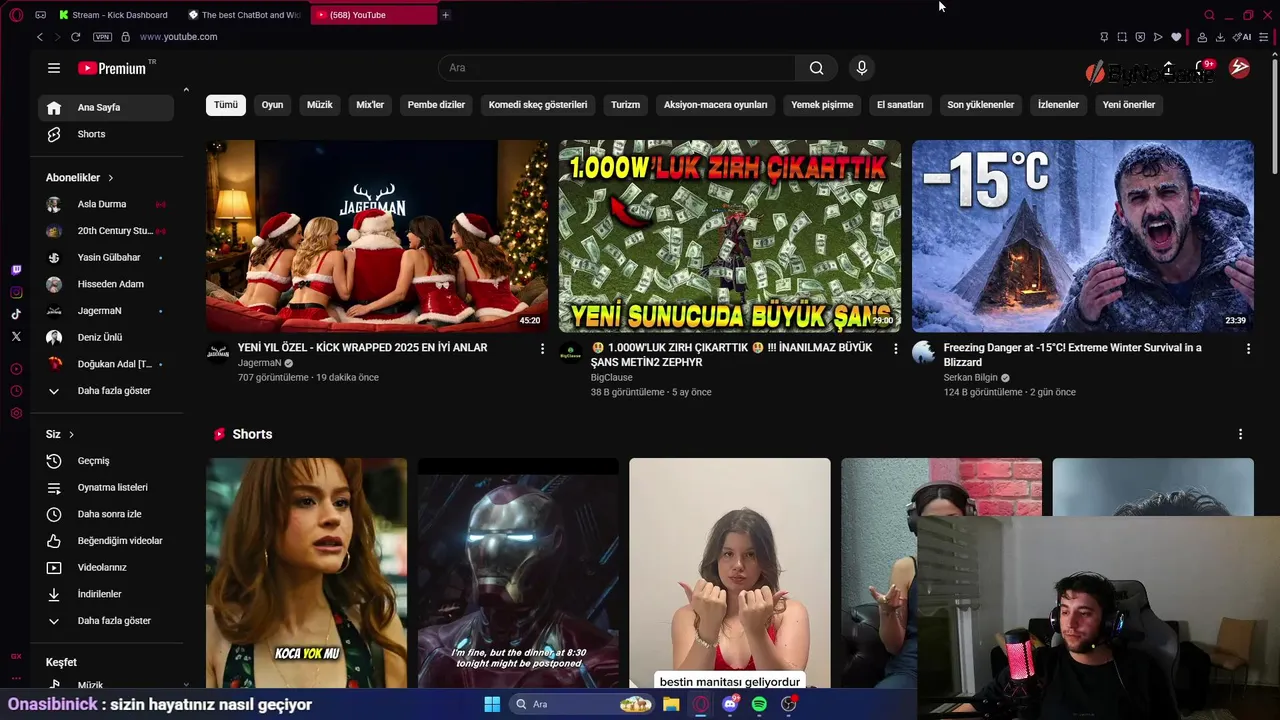1280x720 pixels.
Task: Open the ad blocker shield icon
Action: [x=1140, y=37]
